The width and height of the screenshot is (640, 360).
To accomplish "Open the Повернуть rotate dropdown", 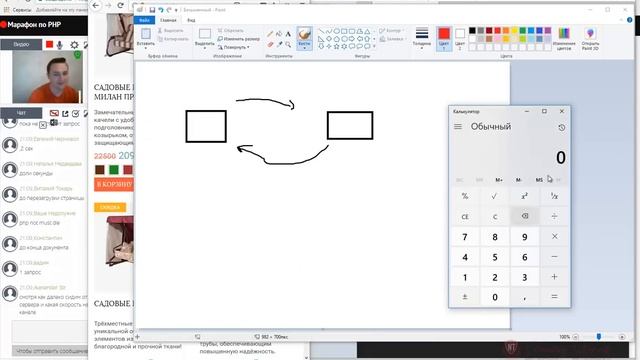I will [x=234, y=47].
